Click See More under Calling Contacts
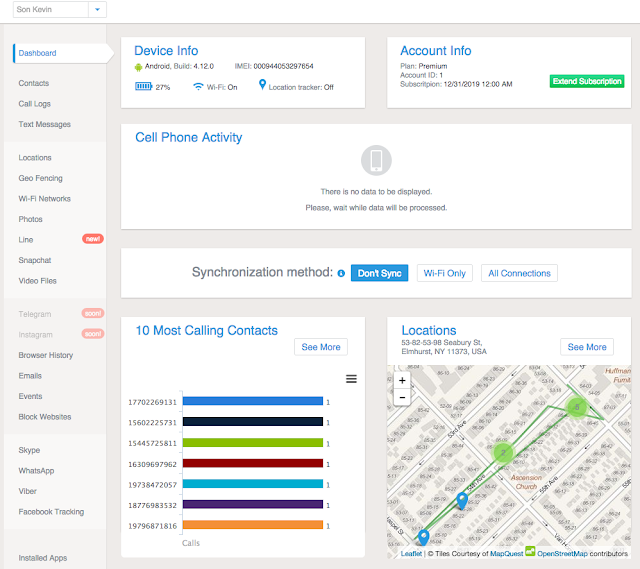Image resolution: width=640 pixels, height=569 pixels. 321,347
